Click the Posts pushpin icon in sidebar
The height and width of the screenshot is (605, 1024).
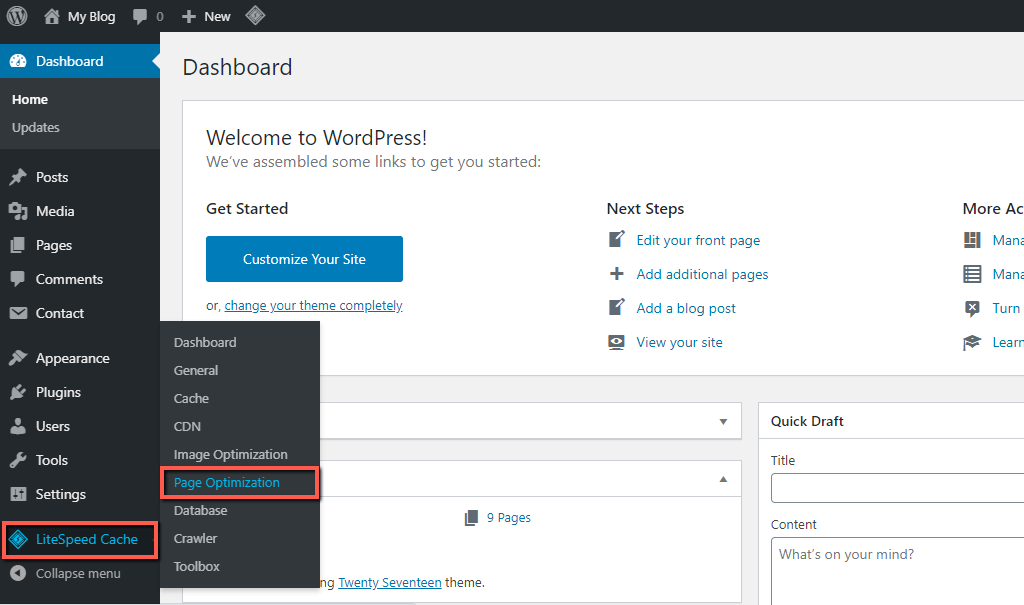pyautogui.click(x=18, y=177)
